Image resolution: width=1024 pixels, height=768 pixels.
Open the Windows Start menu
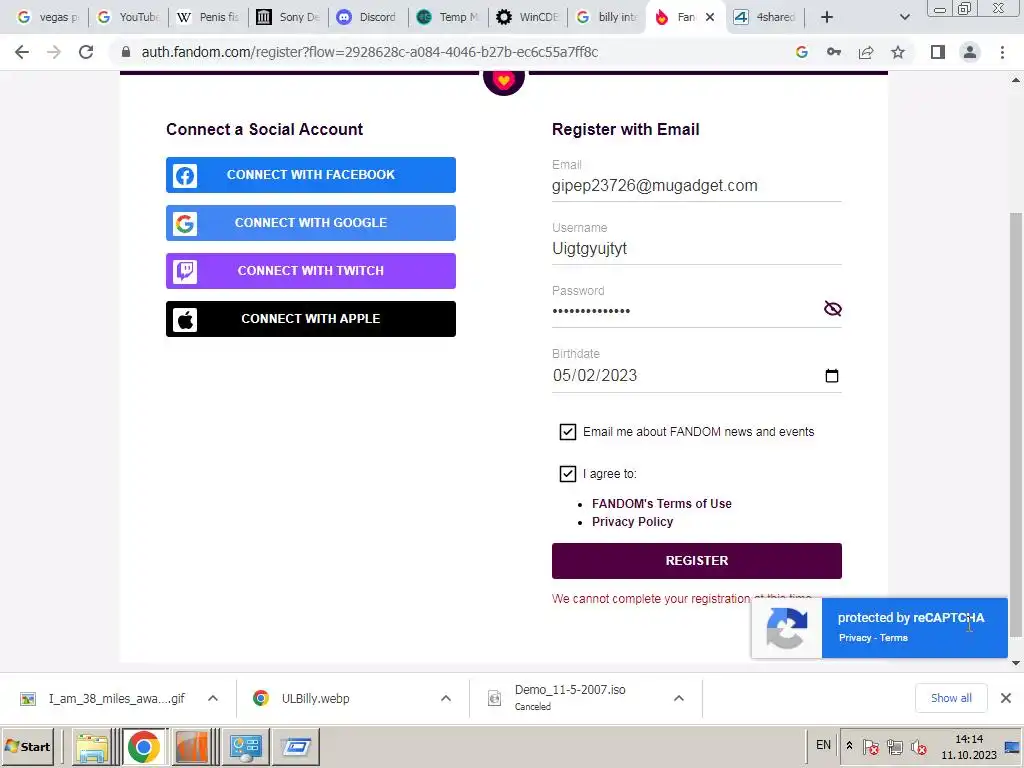28,746
